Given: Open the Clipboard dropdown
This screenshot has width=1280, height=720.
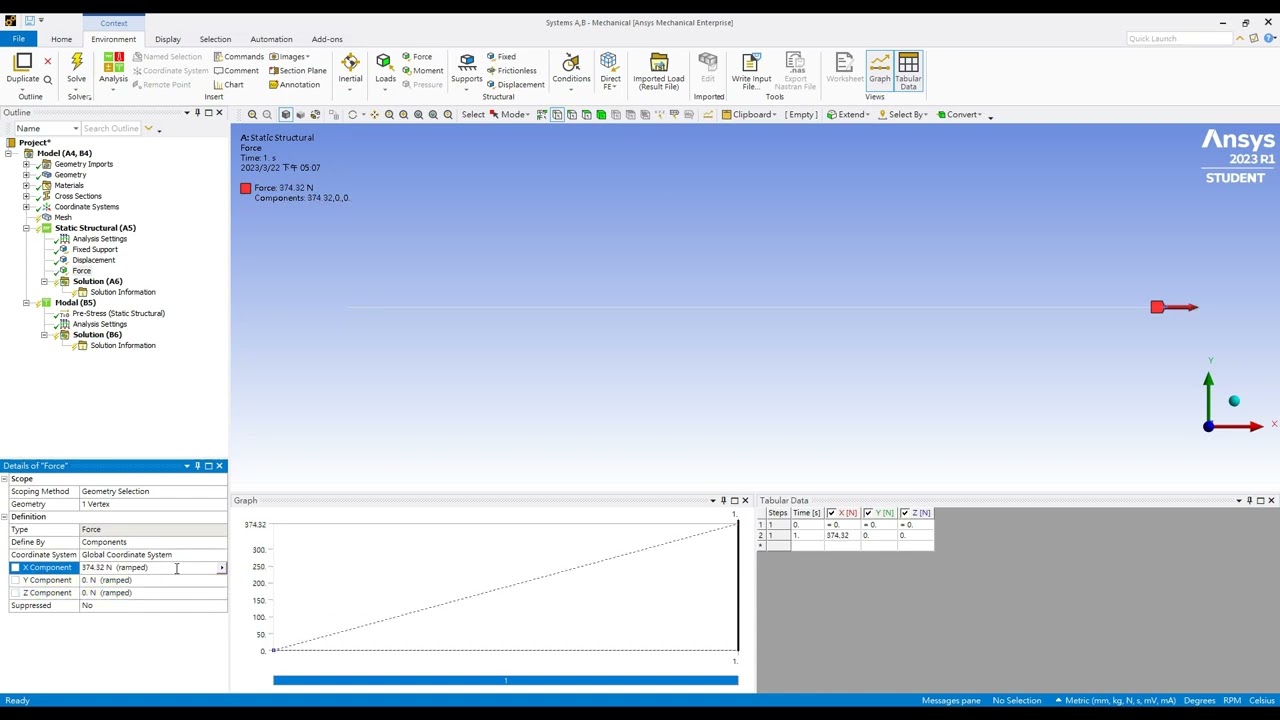Looking at the screenshot, I should point(749,115).
